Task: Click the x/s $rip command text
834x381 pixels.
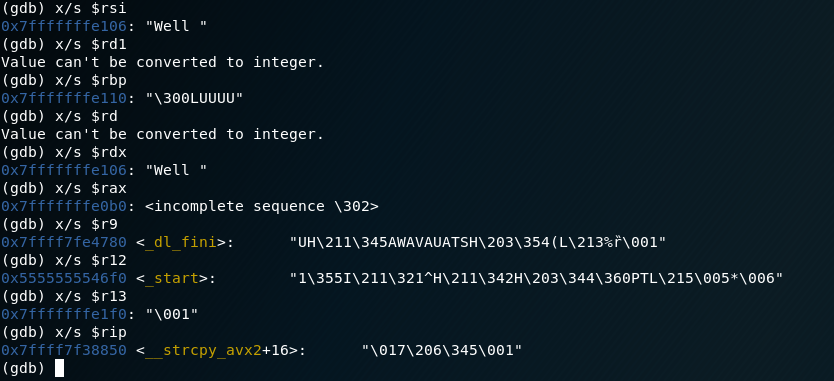Action: [91, 332]
